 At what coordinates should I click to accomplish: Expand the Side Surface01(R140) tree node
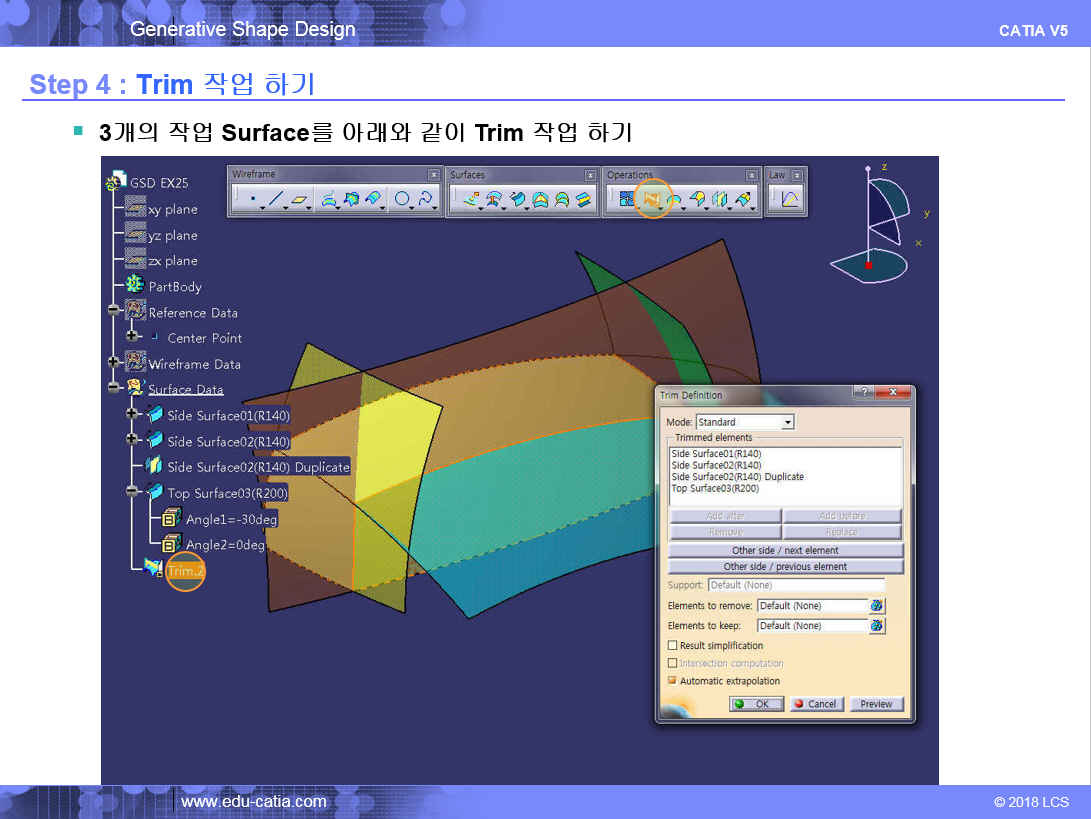132,414
